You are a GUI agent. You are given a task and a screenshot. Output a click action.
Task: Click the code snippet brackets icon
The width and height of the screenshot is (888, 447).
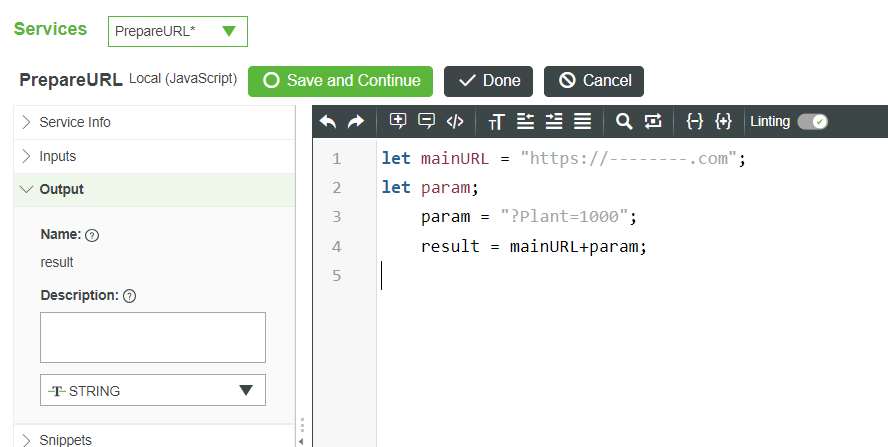(455, 122)
